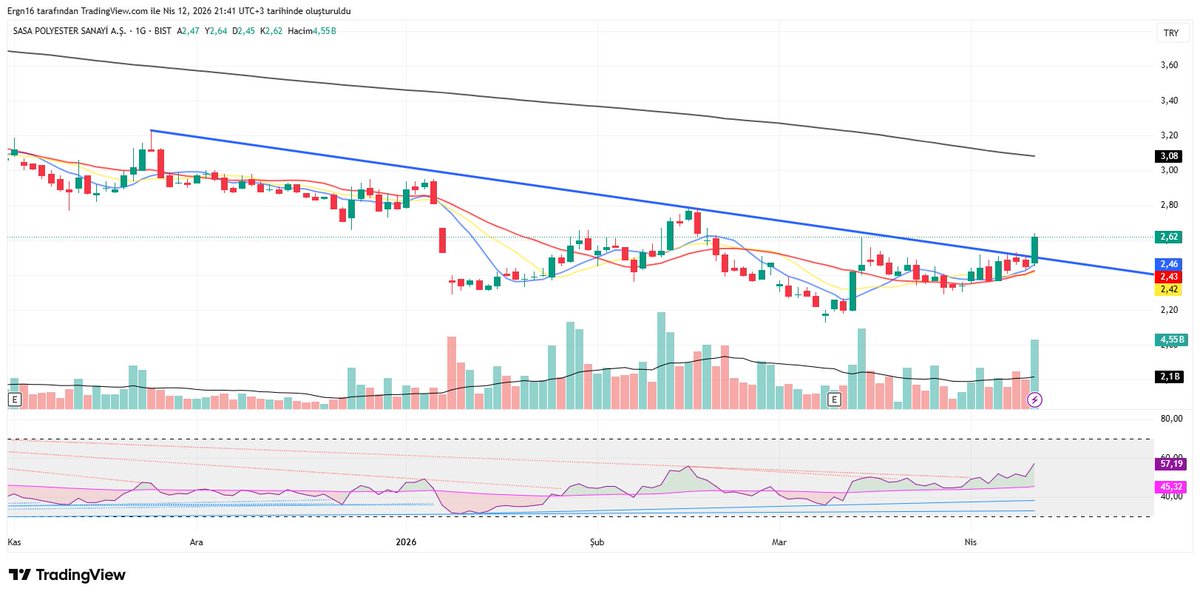The height and width of the screenshot is (597, 1200).
Task: Click the TRY currency button
Action: [1170, 33]
